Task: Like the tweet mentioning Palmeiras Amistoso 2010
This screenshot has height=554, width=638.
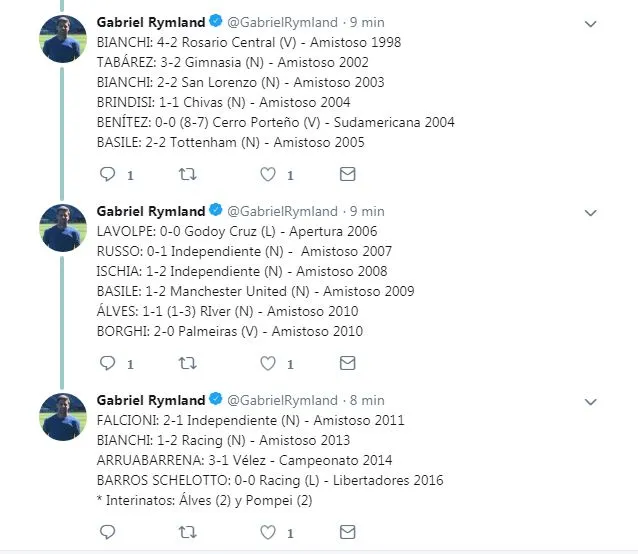Action: (x=267, y=363)
